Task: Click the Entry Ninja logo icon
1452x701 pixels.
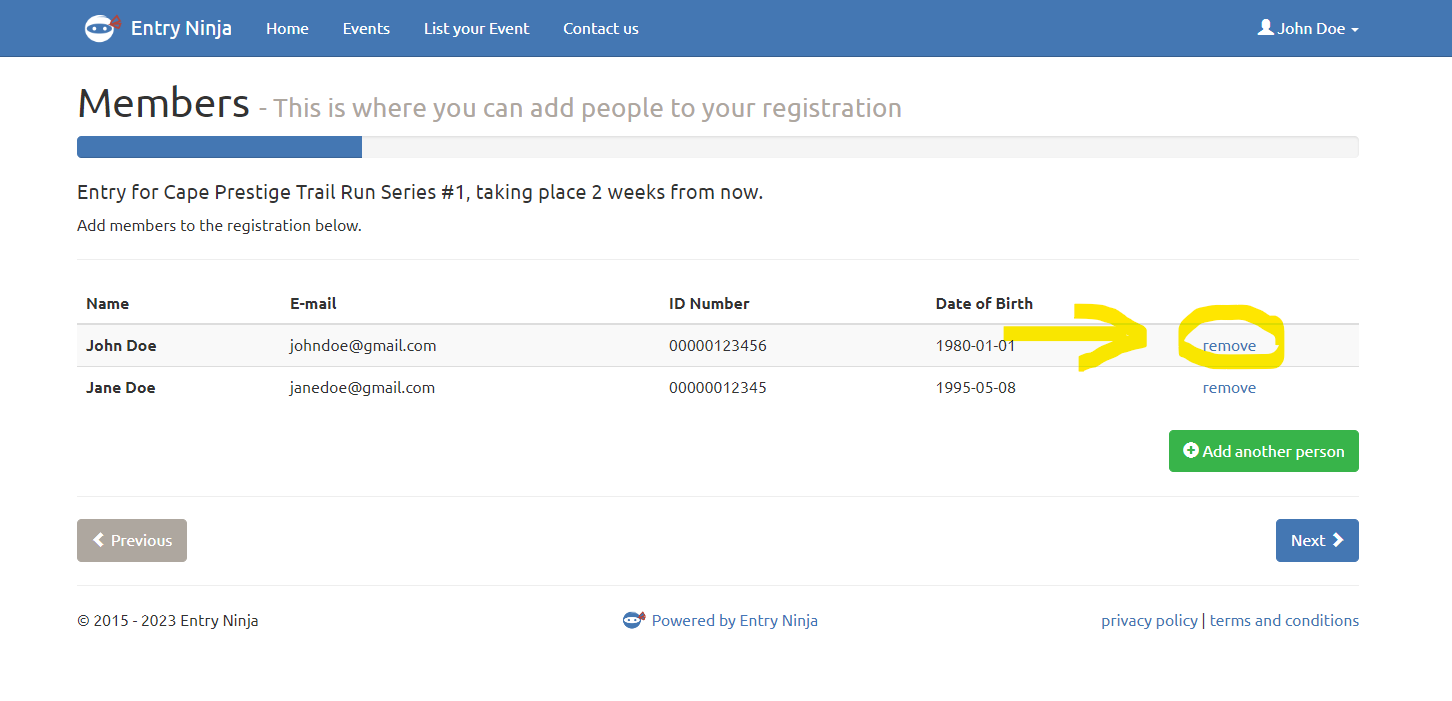Action: tap(102, 28)
